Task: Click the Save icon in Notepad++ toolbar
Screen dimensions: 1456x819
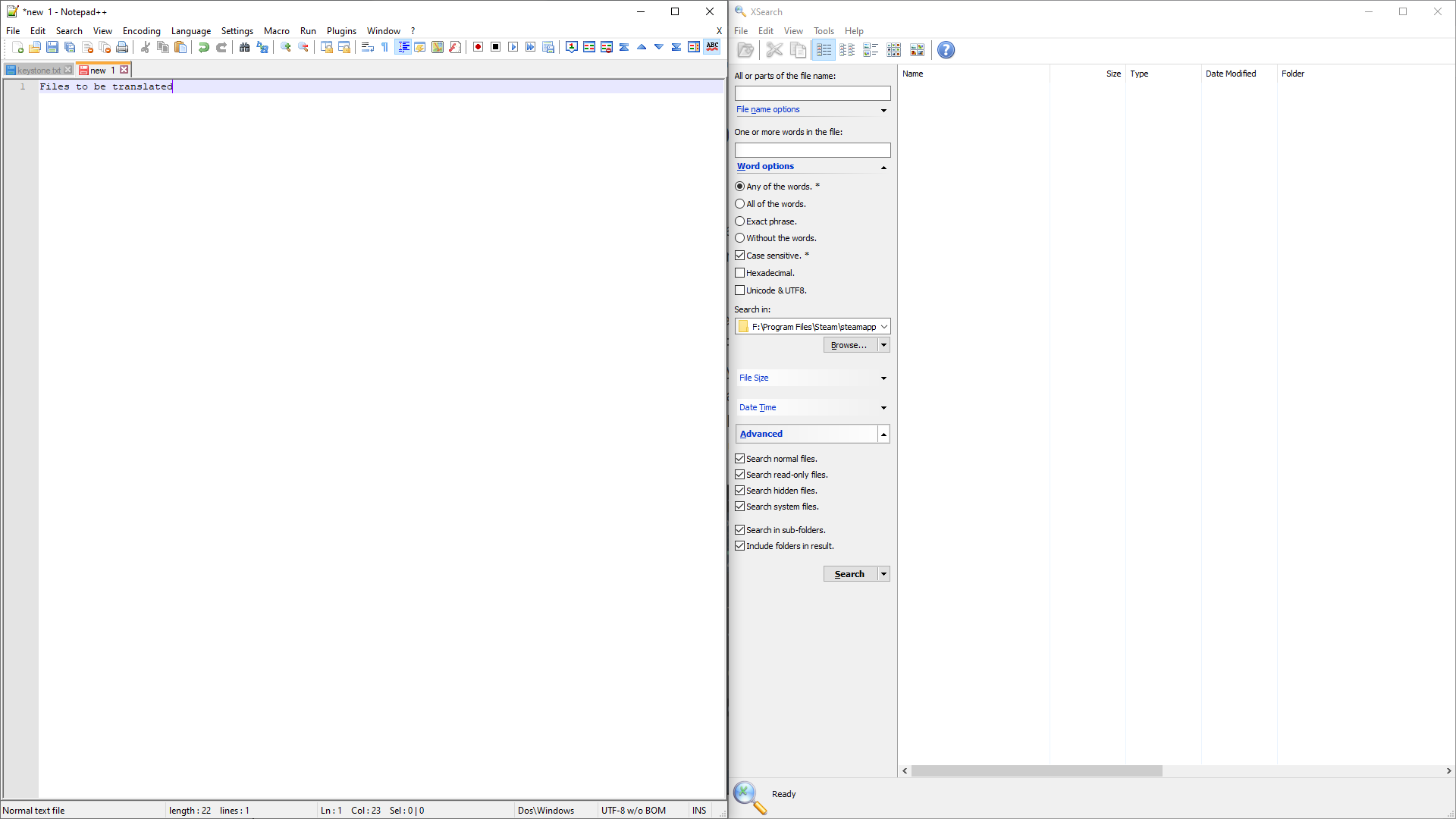Action: click(52, 47)
